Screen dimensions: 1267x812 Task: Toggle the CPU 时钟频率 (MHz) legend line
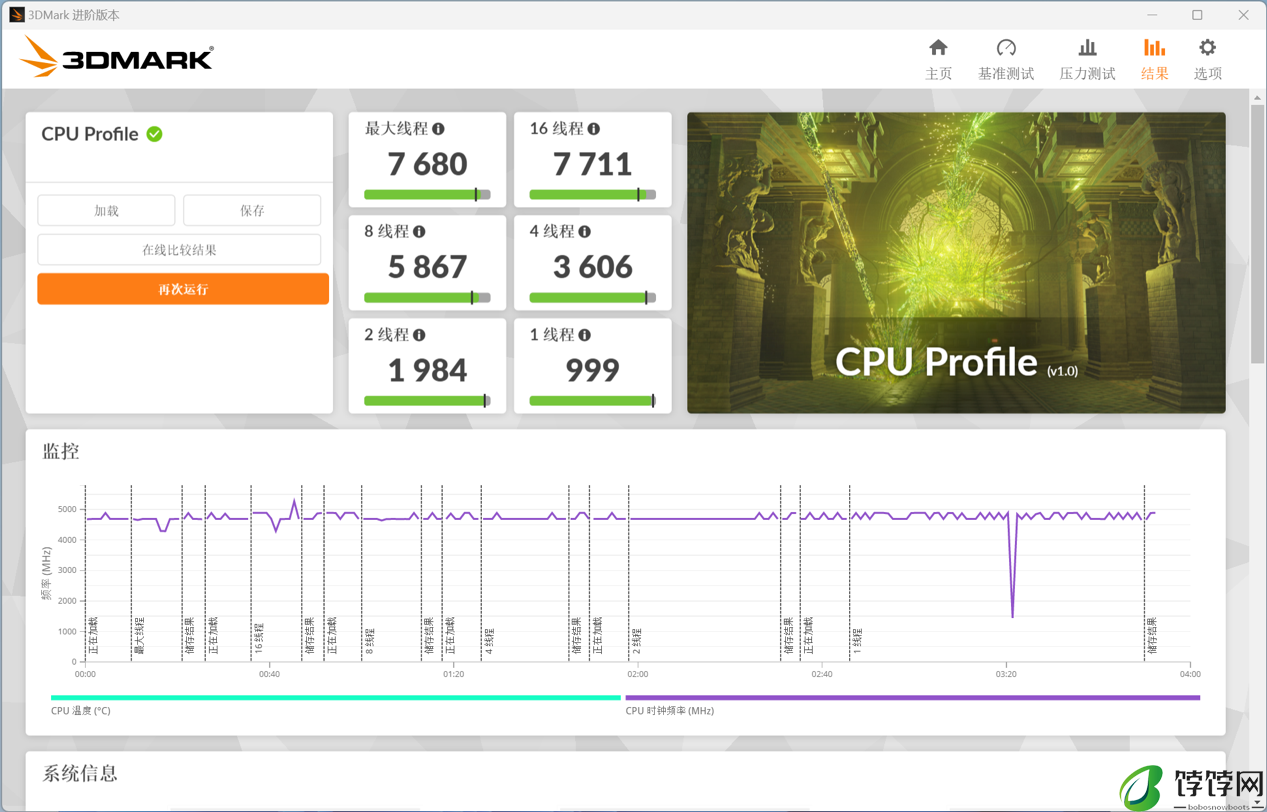click(912, 698)
